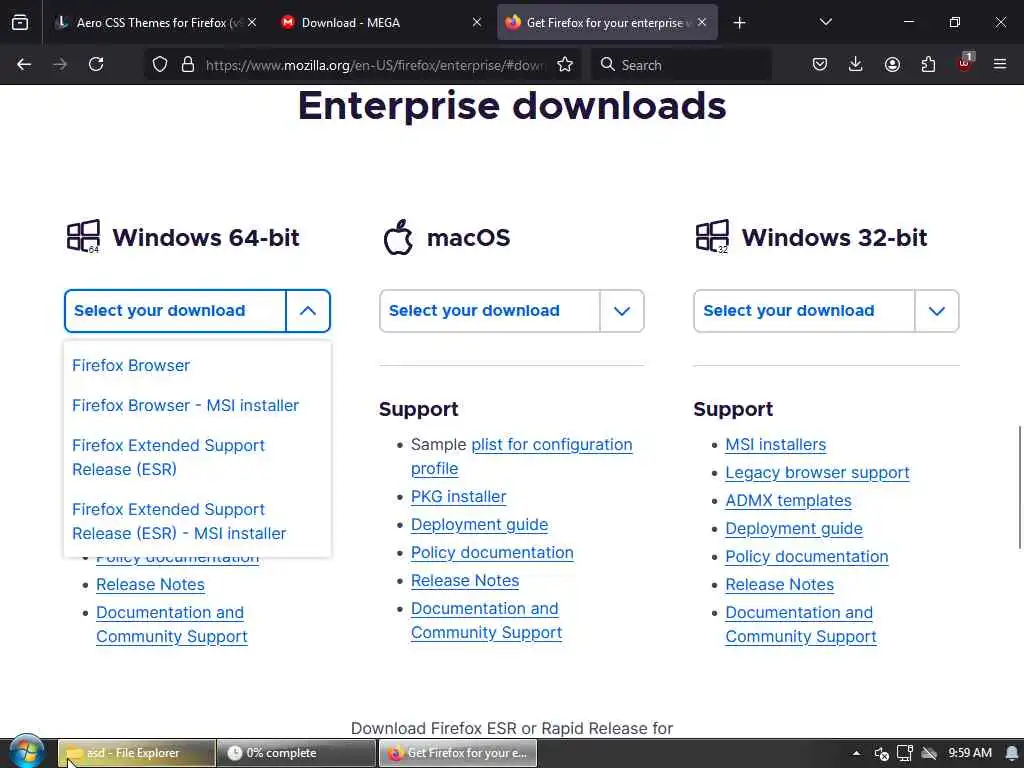Switch to asd - File Explorer taskbar button
1024x768 pixels.
(136, 753)
